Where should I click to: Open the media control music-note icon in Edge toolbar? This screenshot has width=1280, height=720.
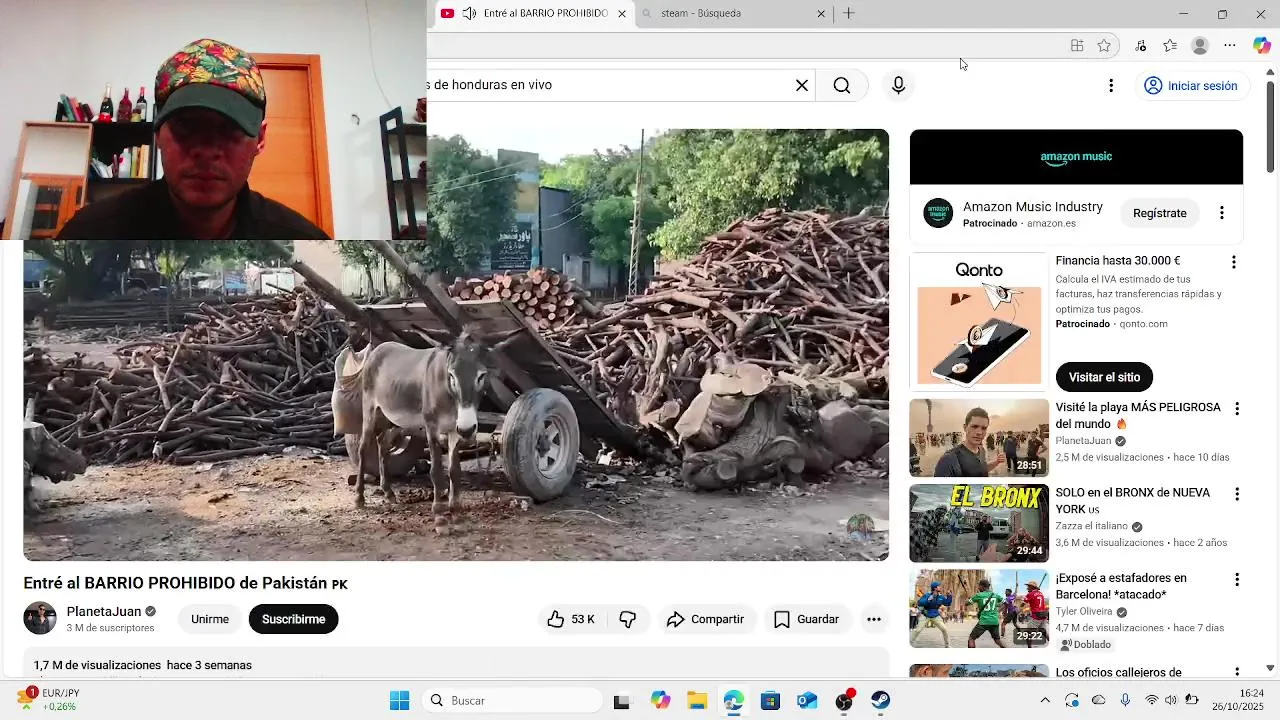click(x=1141, y=45)
